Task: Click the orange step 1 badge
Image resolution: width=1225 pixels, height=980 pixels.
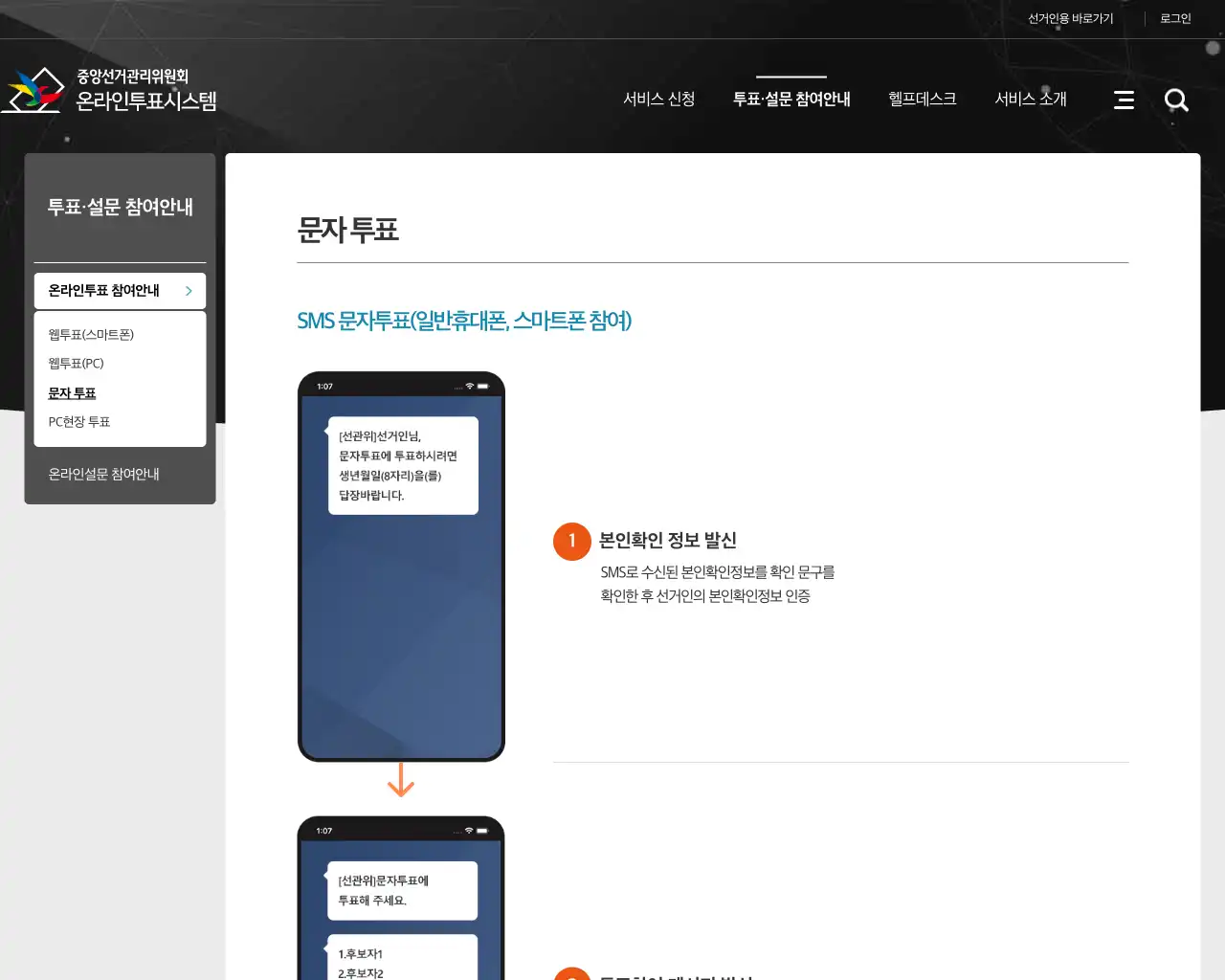Action: [x=571, y=541]
